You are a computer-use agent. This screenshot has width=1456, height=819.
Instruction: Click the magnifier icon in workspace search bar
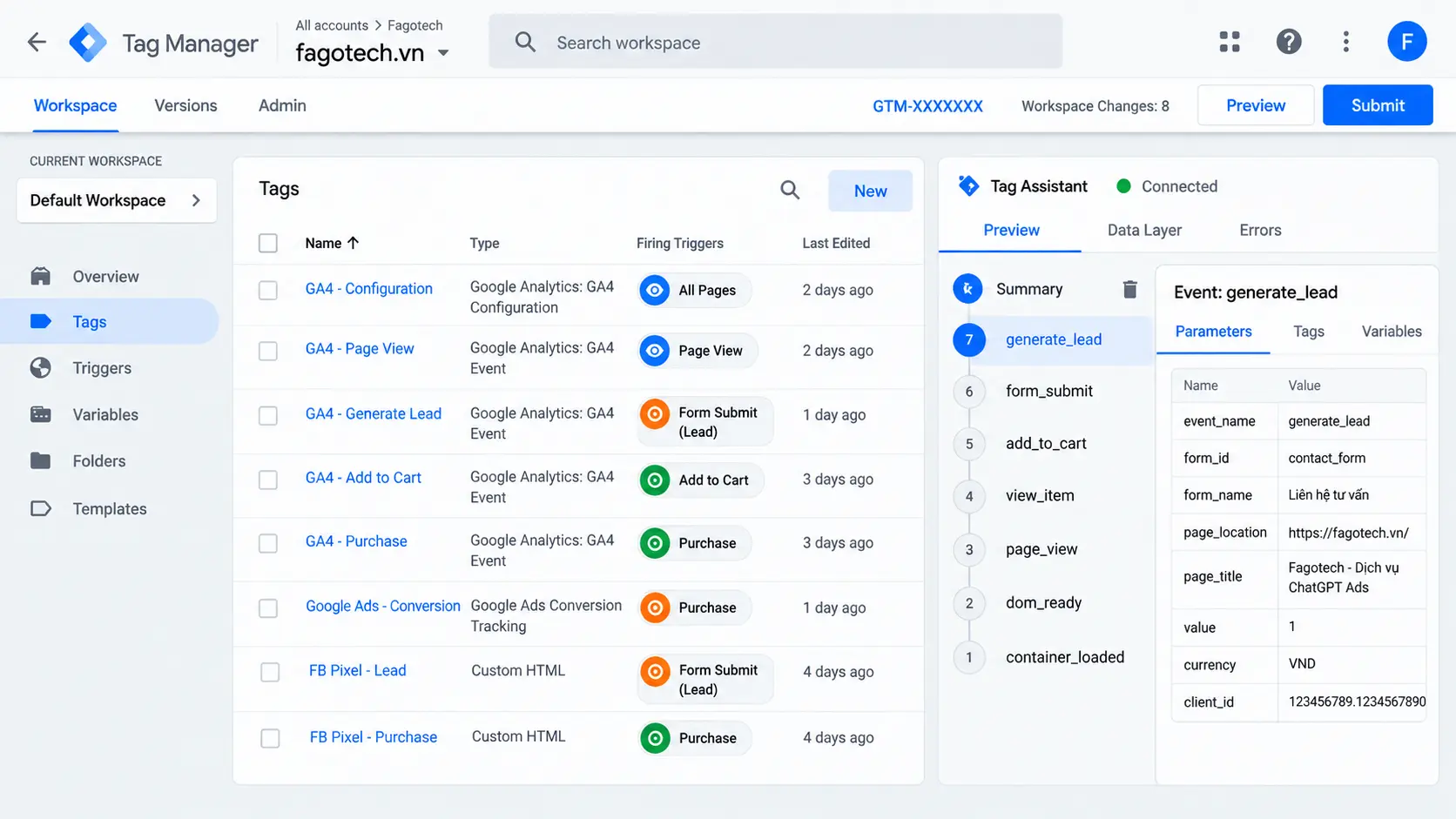(x=525, y=42)
